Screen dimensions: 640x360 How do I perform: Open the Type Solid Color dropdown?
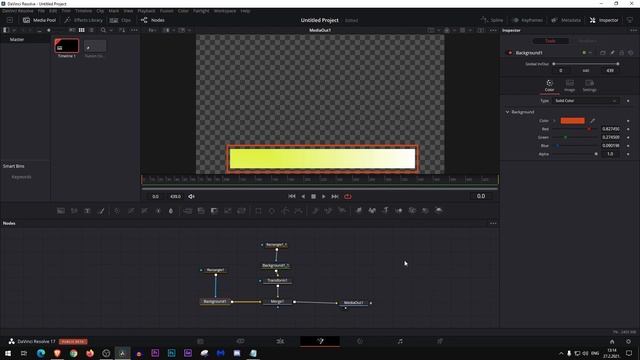586,101
